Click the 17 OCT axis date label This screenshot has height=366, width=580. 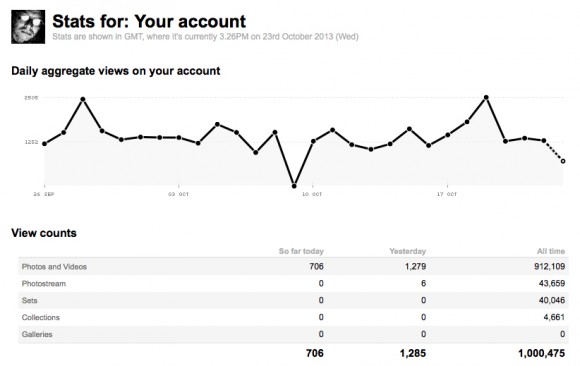point(446,194)
